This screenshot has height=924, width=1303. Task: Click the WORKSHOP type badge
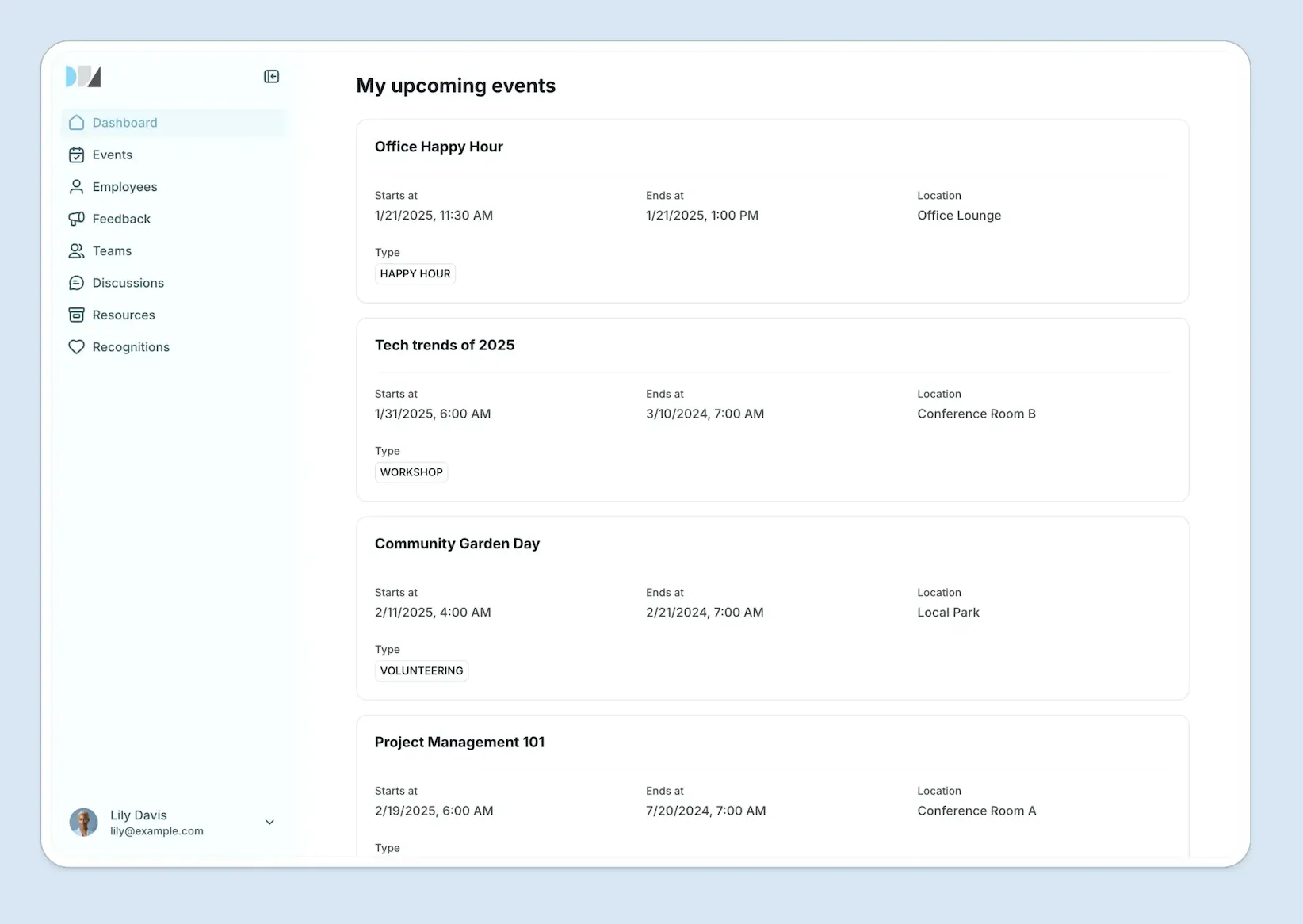[411, 472]
